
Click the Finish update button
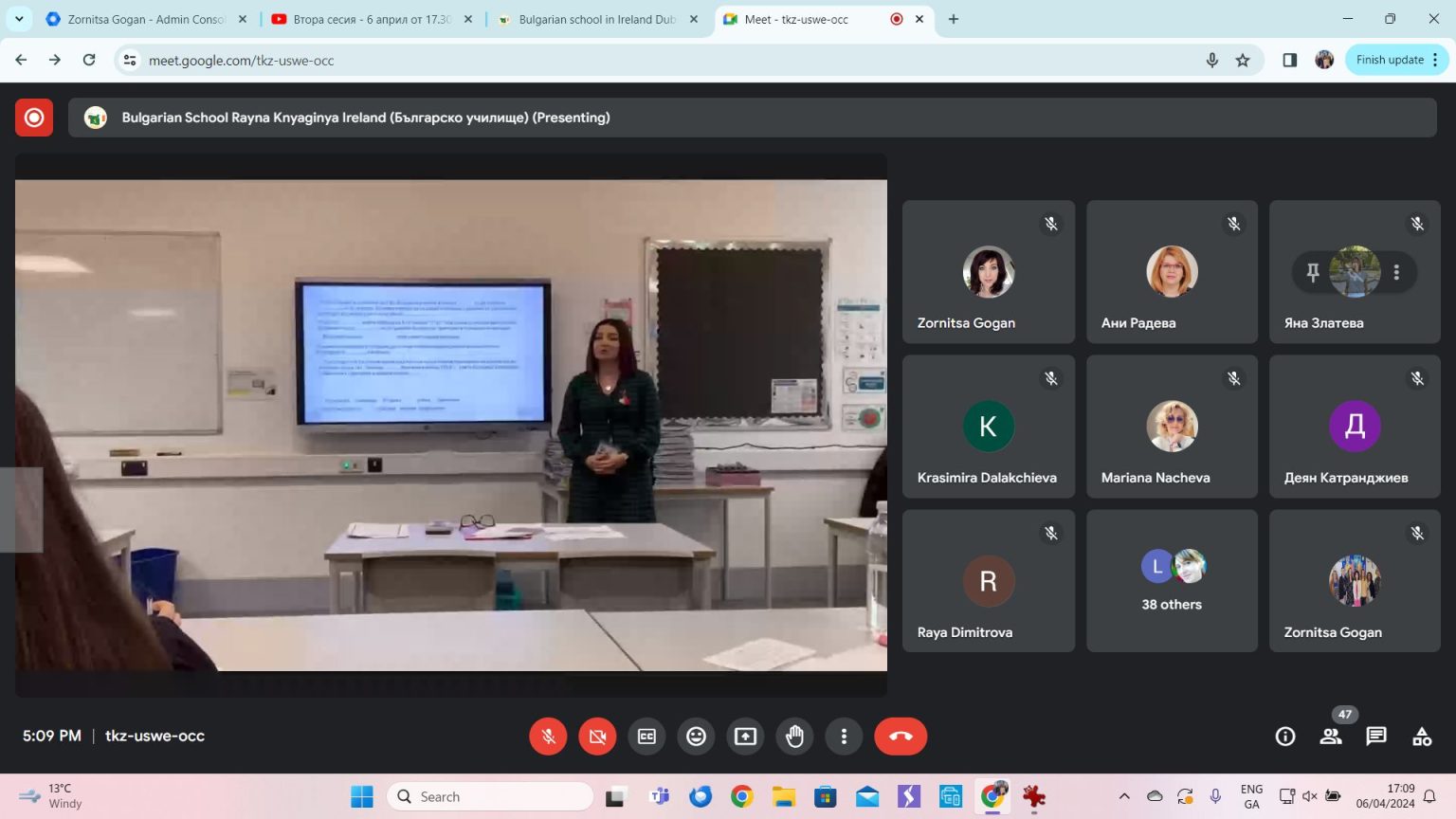[1389, 60]
